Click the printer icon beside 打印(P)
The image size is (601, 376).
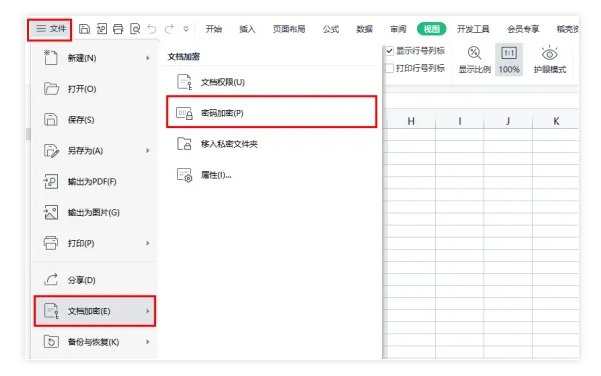[51, 243]
